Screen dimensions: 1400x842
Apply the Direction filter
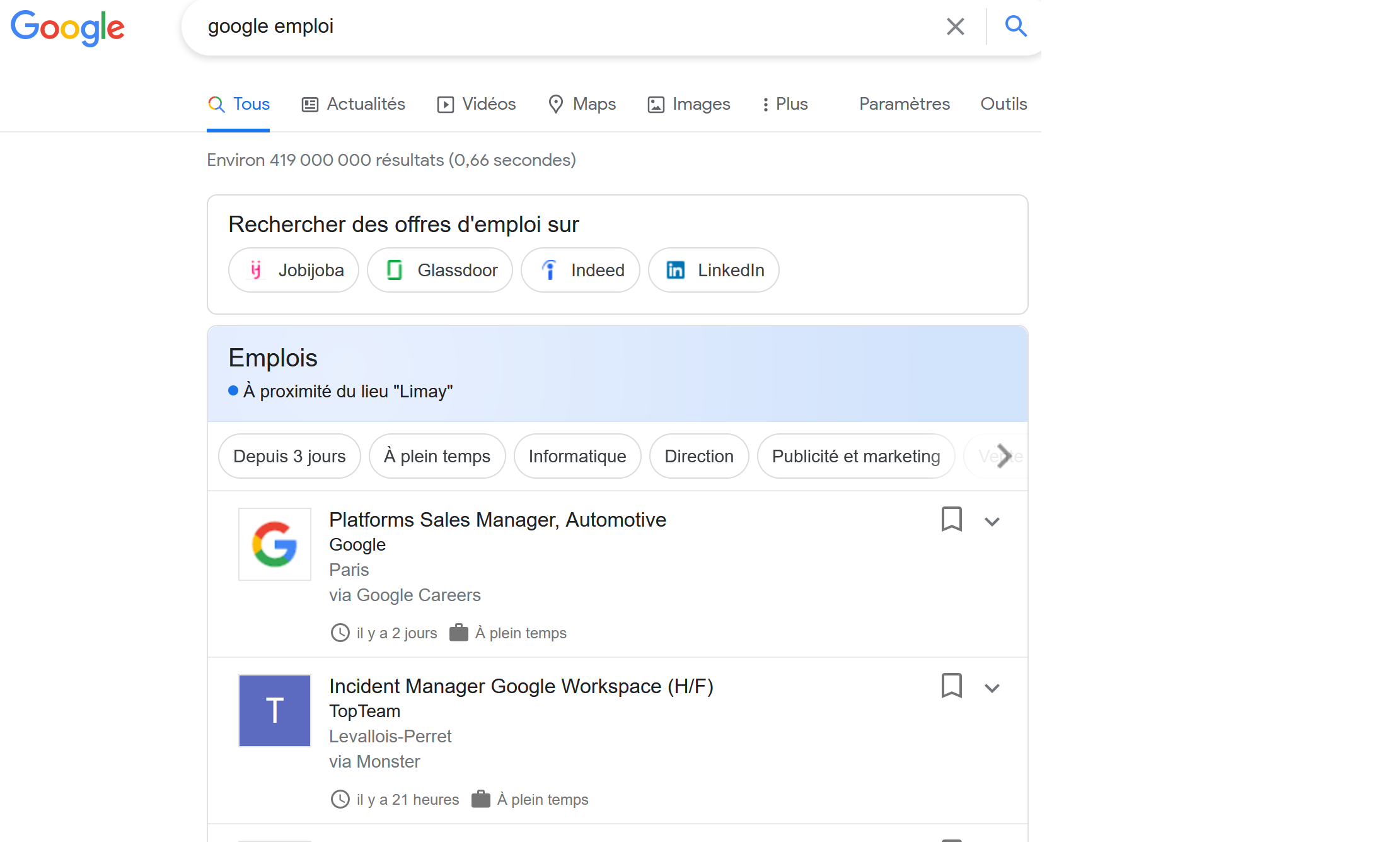pyautogui.click(x=699, y=456)
